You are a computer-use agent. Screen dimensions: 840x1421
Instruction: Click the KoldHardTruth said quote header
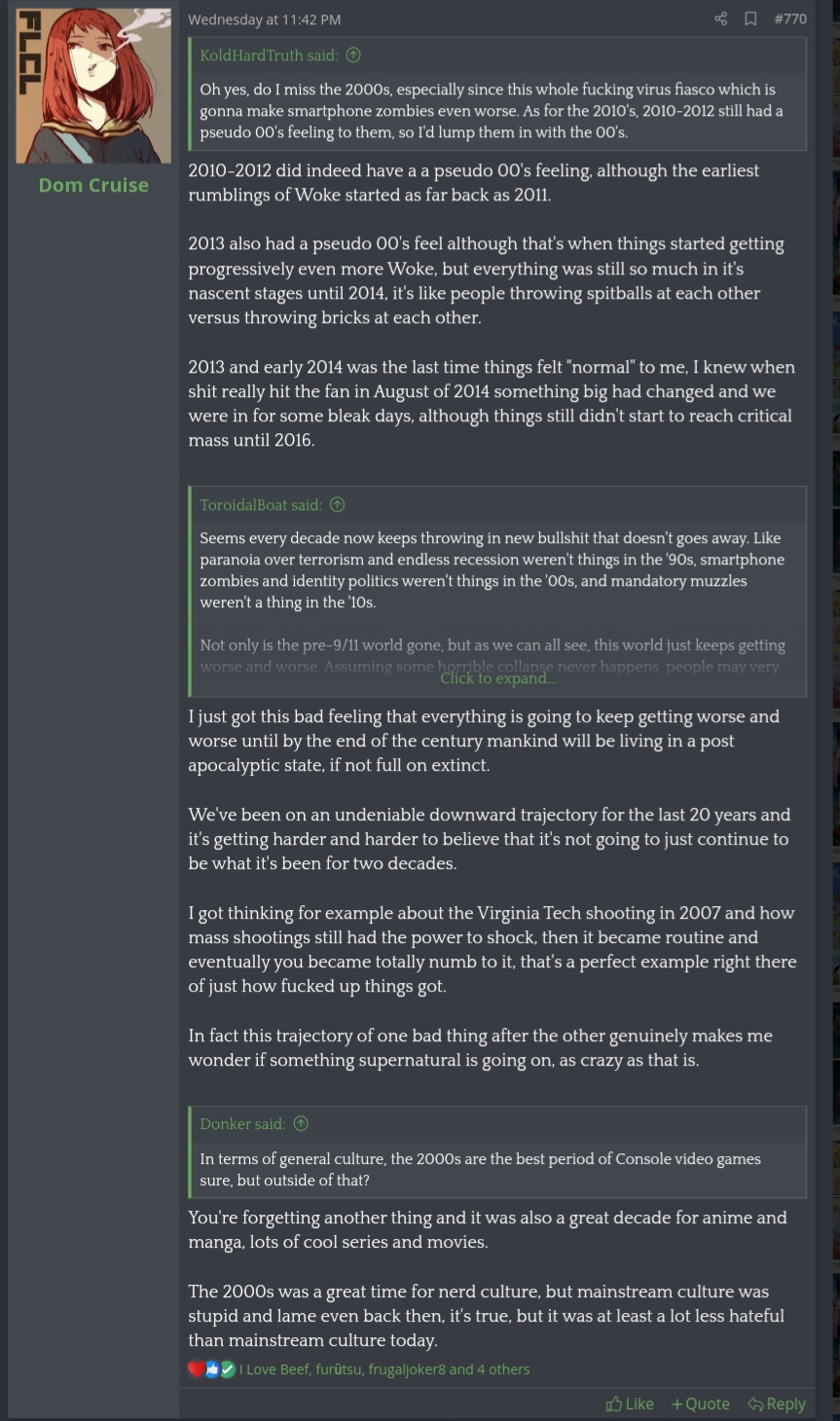point(269,55)
